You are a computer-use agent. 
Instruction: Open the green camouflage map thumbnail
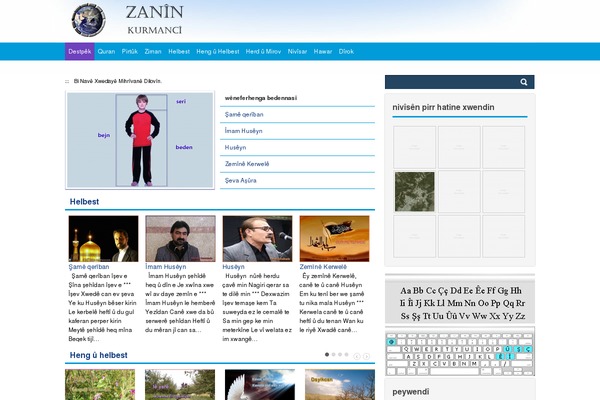tap(414, 191)
